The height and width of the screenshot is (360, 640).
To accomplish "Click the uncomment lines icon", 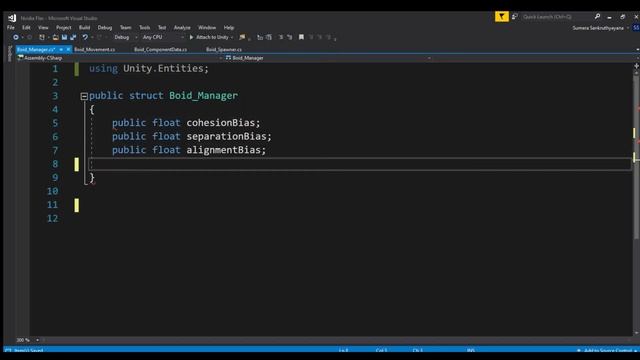I will [290, 37].
